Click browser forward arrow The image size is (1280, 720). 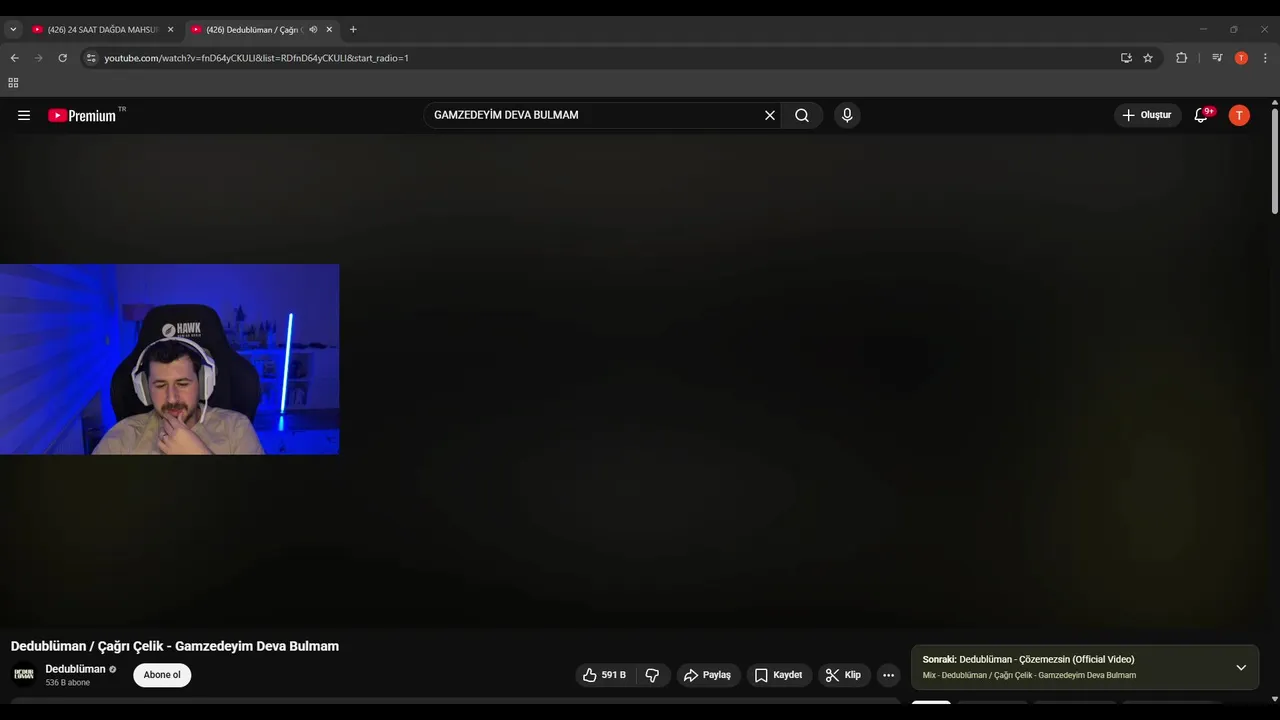pos(39,58)
